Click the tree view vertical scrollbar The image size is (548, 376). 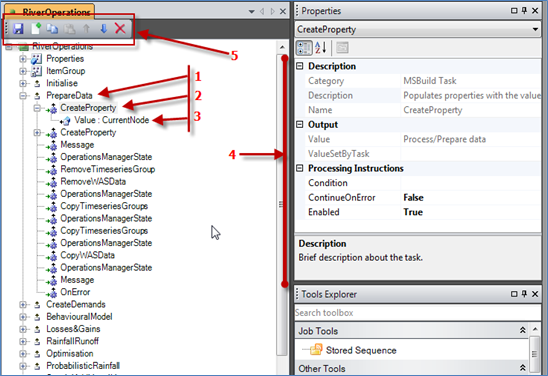282,204
